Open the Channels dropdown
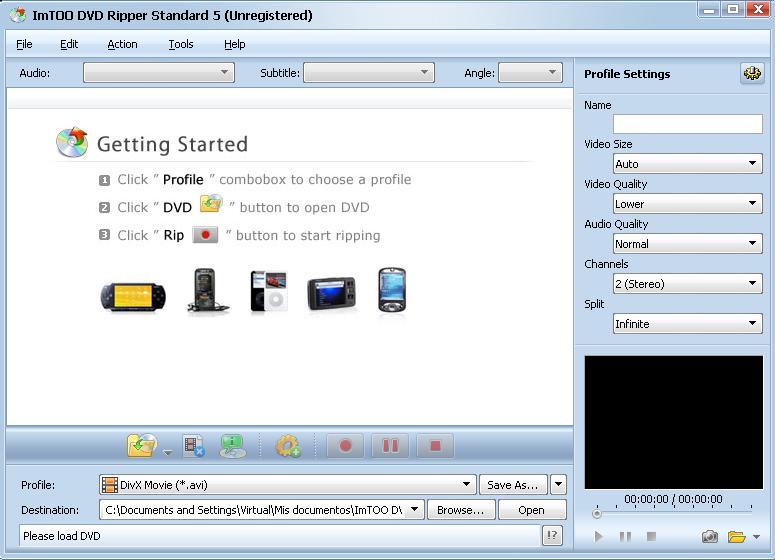The width and height of the screenshot is (775, 560). tap(688, 284)
